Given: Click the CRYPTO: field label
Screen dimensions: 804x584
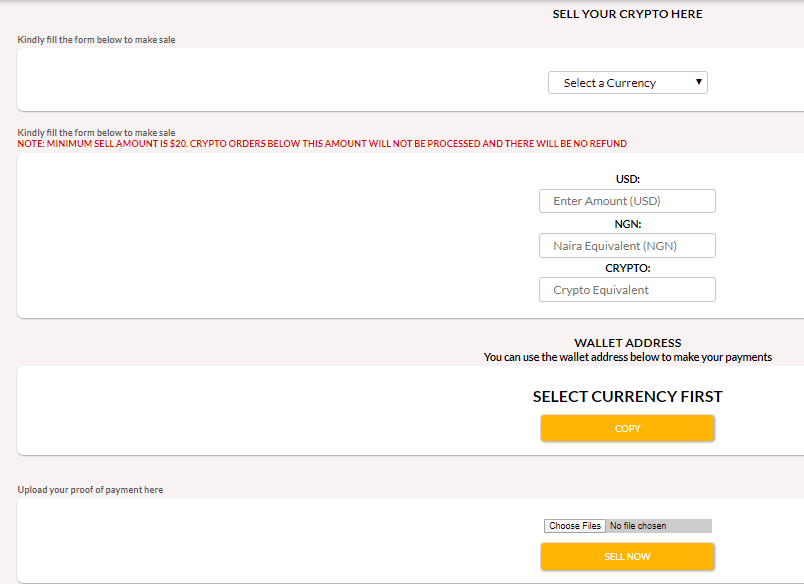Looking at the screenshot, I should (628, 268).
